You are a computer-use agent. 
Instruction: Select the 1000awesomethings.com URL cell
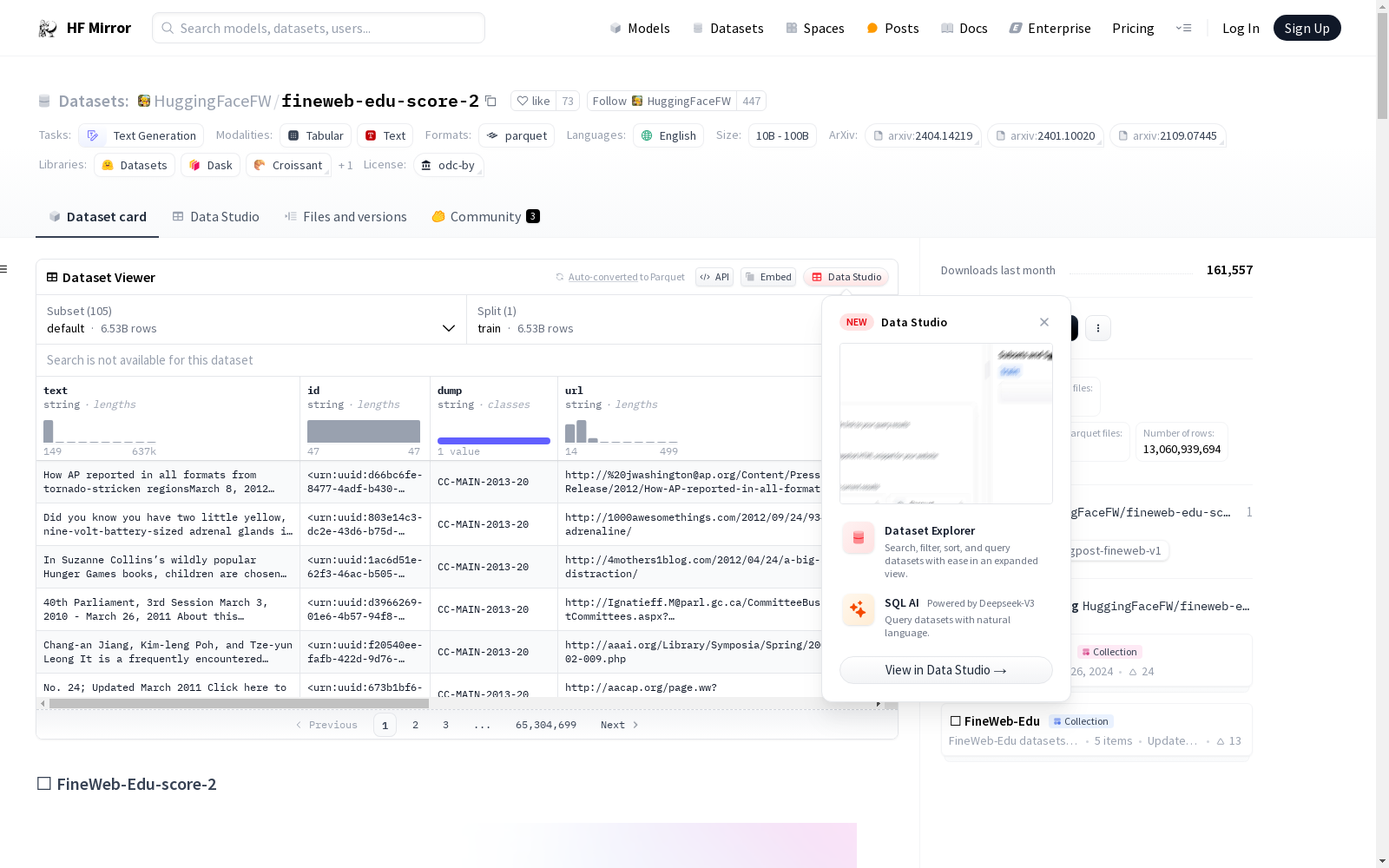point(690,524)
